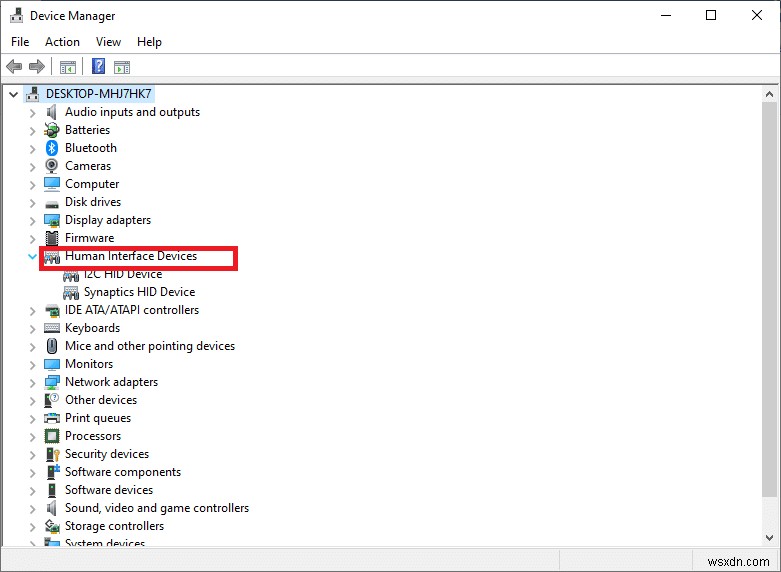Click the Other devices question mark icon
The image size is (781, 572).
point(52,400)
